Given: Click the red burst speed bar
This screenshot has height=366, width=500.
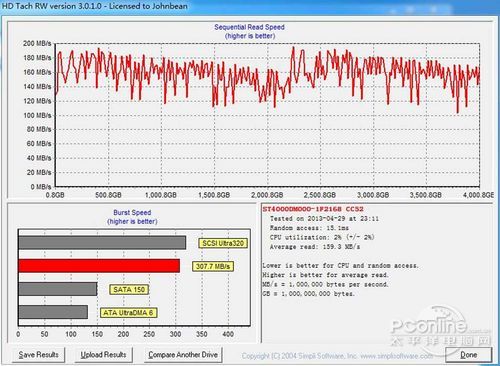Looking at the screenshot, I should (99, 266).
